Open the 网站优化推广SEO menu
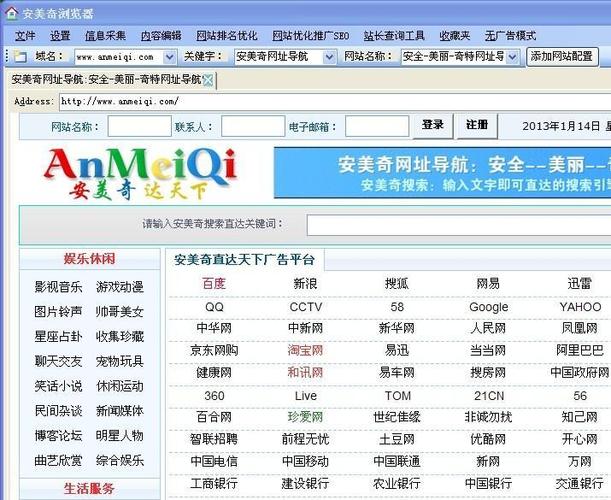Screen dimensions: 611x500 pos(311,36)
